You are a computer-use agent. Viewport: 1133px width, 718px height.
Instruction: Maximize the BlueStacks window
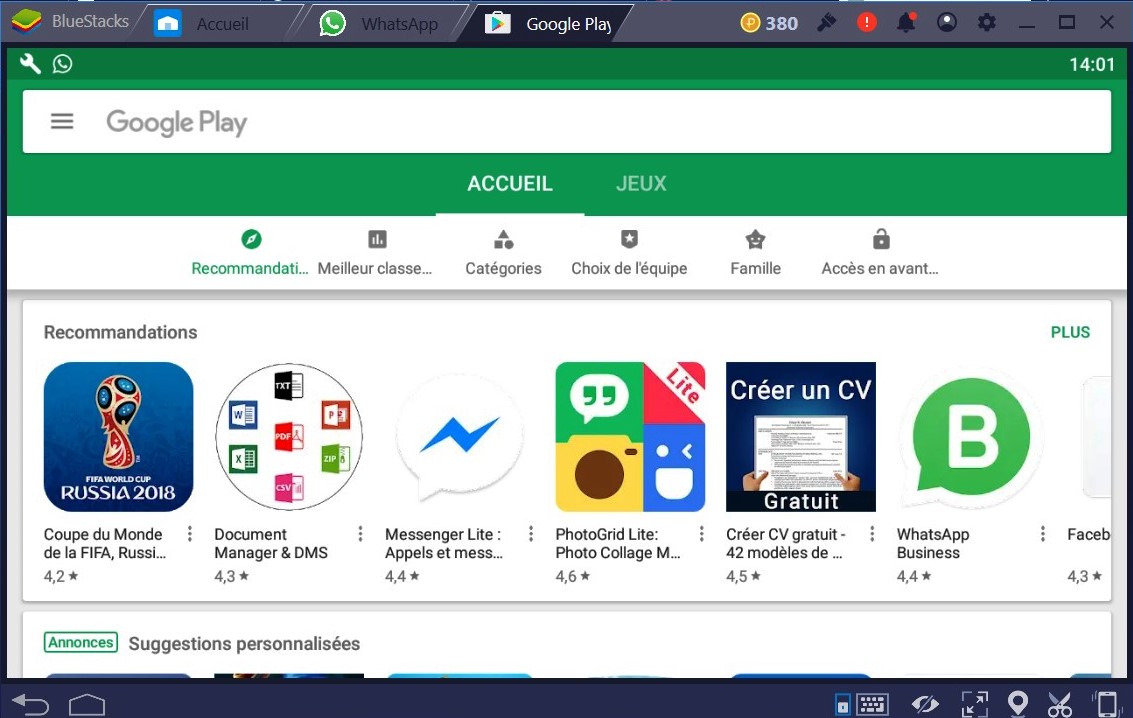point(1067,23)
